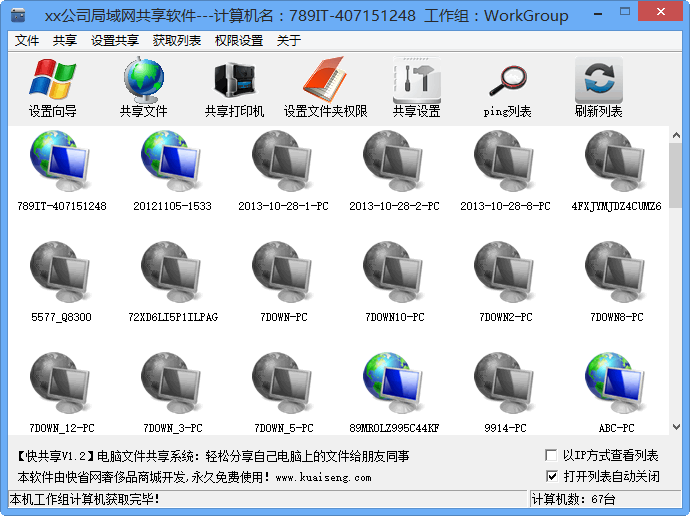Uncheck 打开列表自动关闭 checkbox
This screenshot has width=690, height=516.
(551, 476)
